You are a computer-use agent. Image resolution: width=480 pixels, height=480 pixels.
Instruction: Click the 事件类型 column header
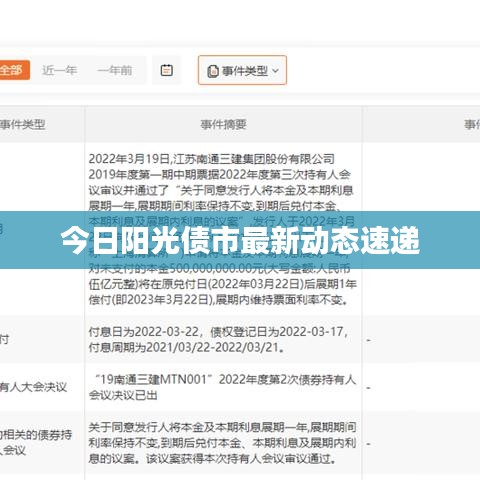point(22,124)
